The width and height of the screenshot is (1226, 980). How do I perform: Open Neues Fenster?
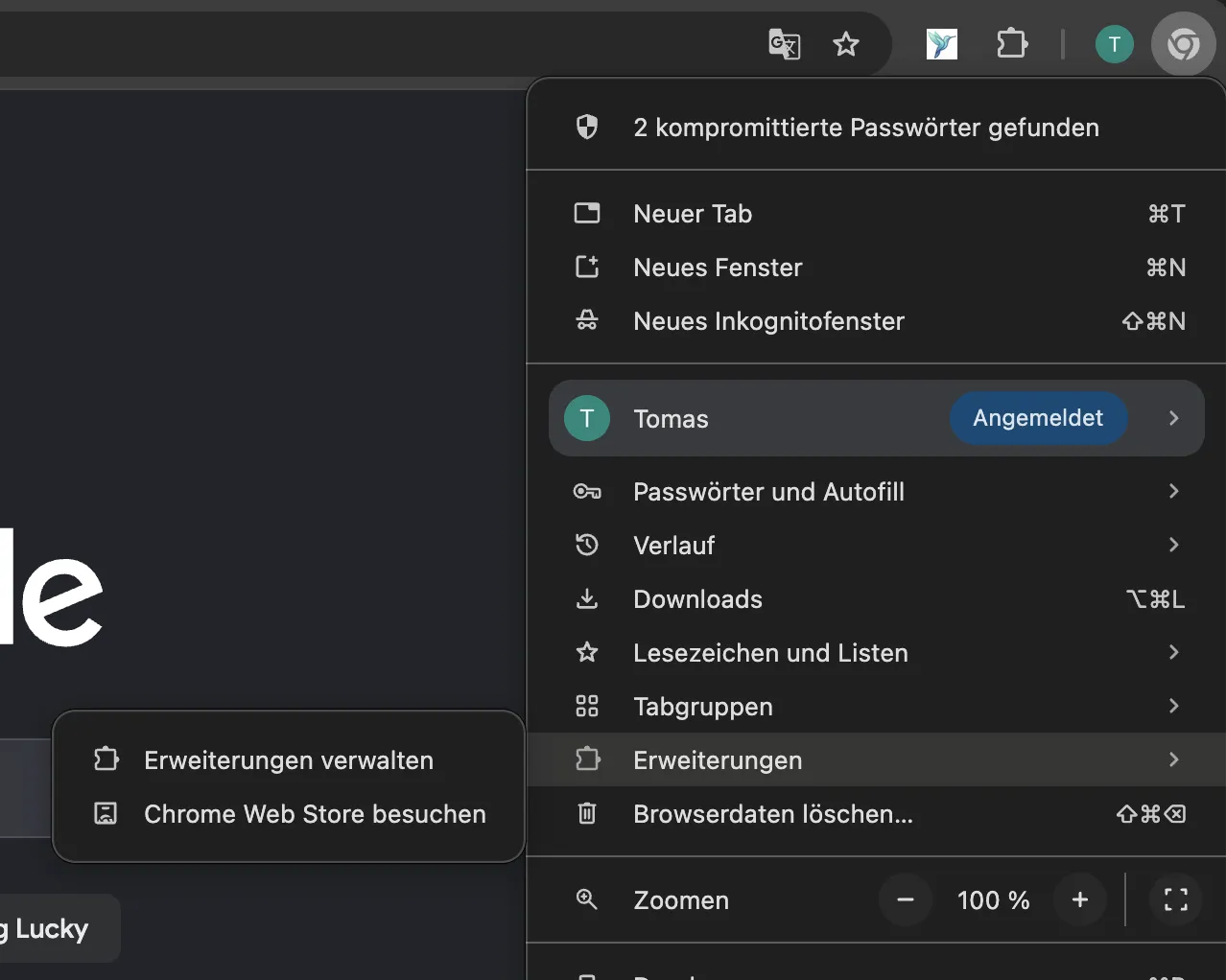(876, 268)
